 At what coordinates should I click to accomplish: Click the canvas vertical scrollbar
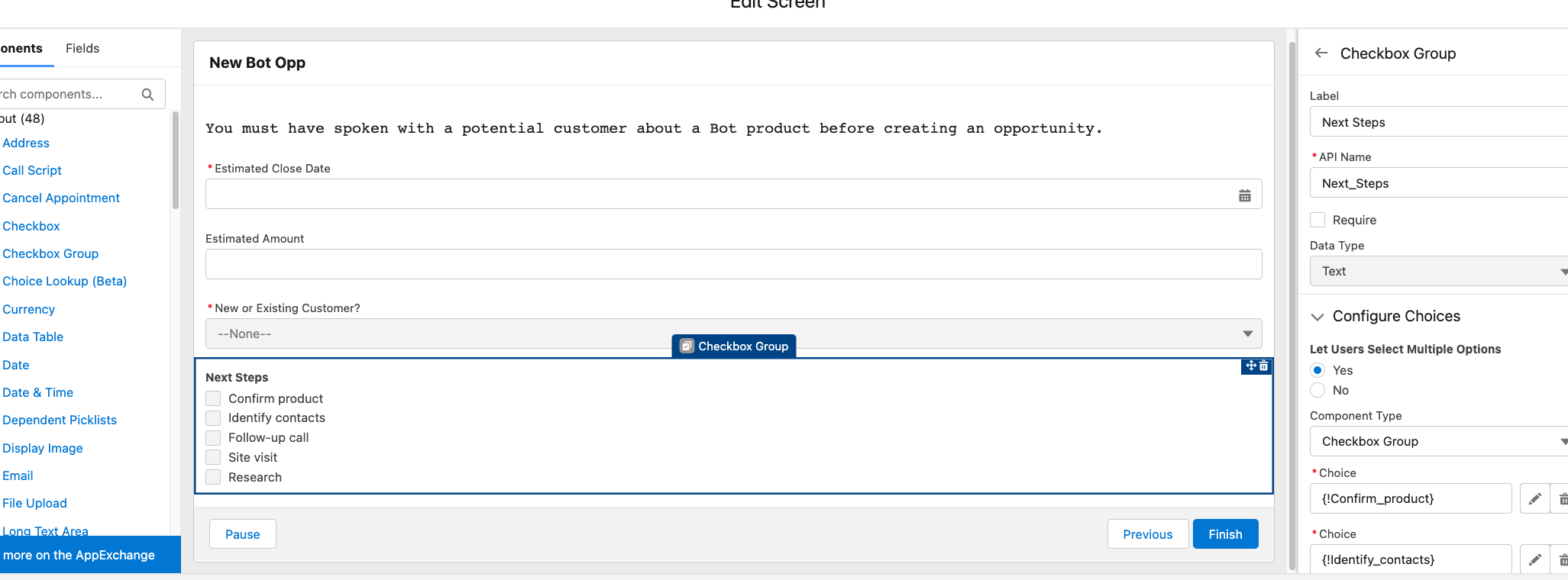click(1292, 305)
